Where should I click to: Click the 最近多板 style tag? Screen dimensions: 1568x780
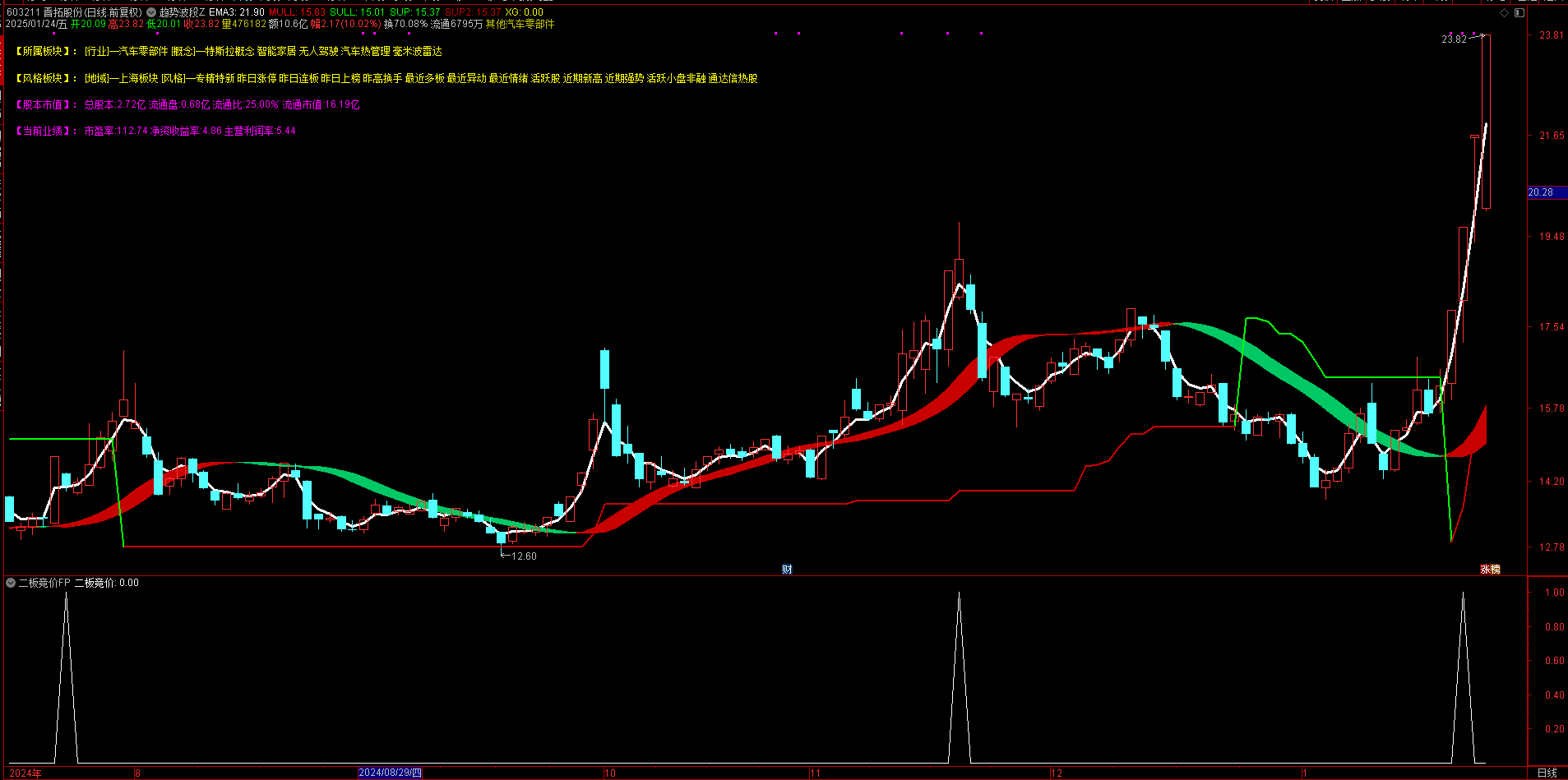point(424,78)
